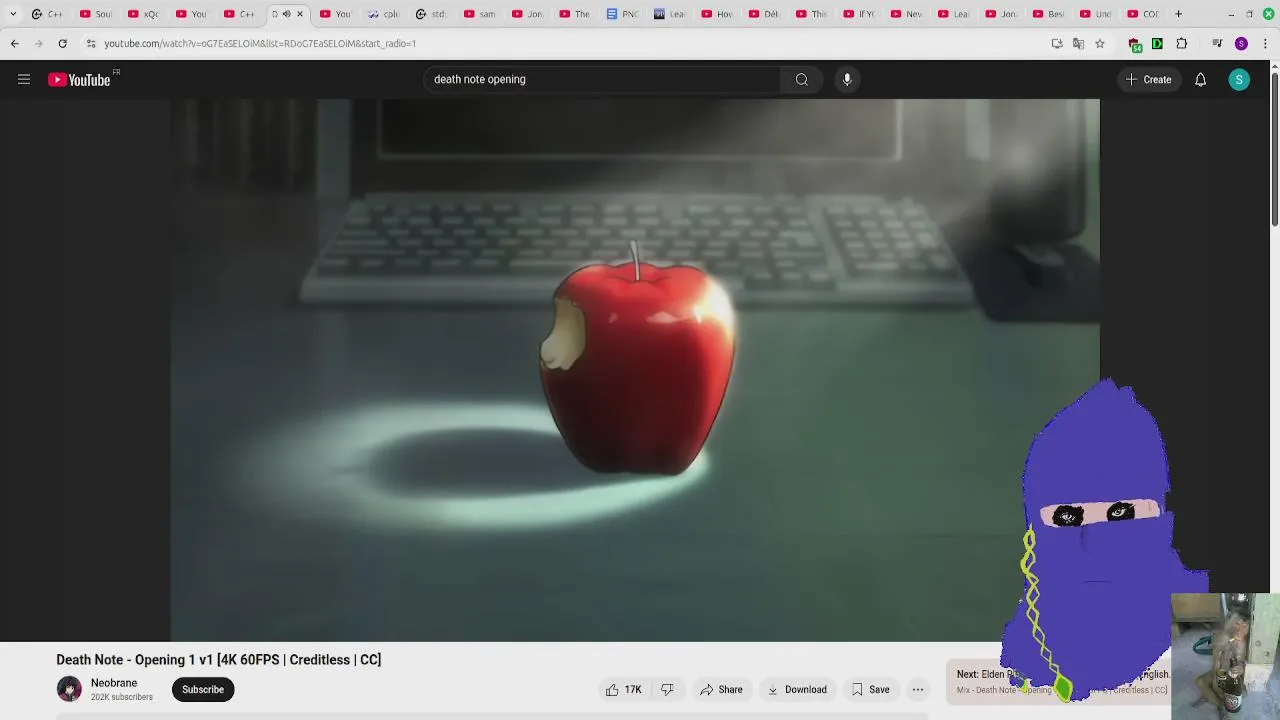Switch to the 'Nev' YouTube tab
The height and width of the screenshot is (720, 1280).
(x=907, y=14)
